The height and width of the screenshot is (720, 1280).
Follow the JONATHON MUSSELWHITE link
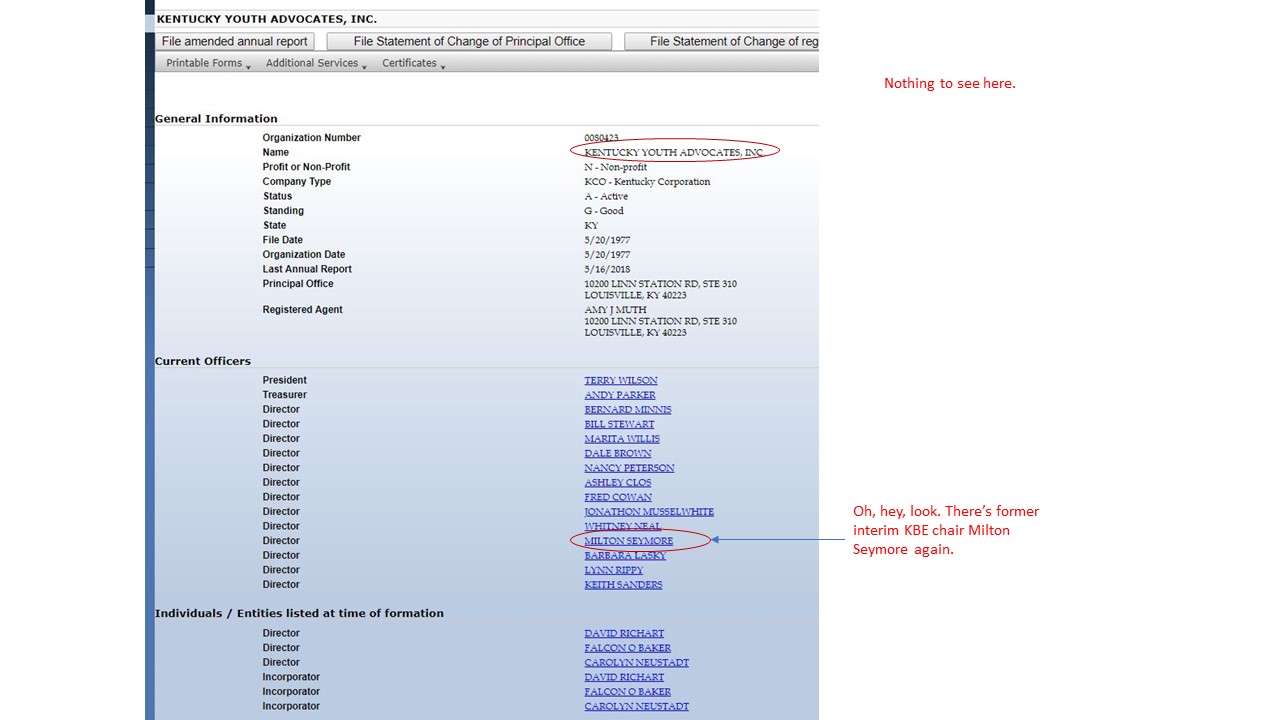coord(649,512)
